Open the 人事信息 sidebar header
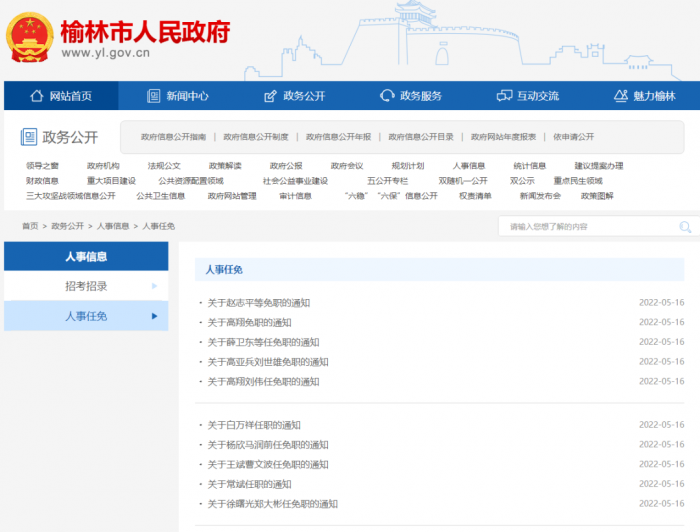The image size is (700, 532). tap(86, 256)
